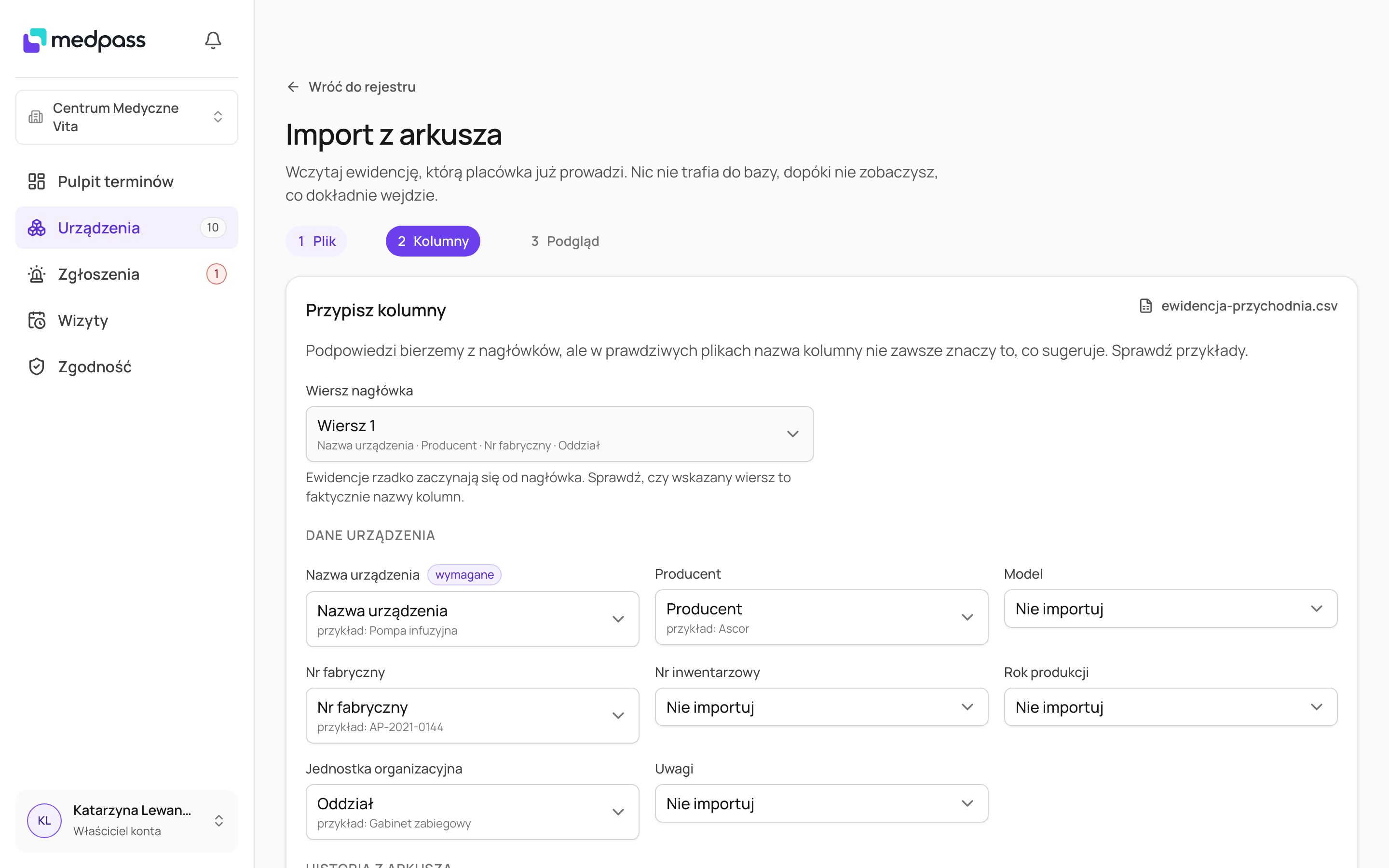Open notifications bell

(x=213, y=40)
